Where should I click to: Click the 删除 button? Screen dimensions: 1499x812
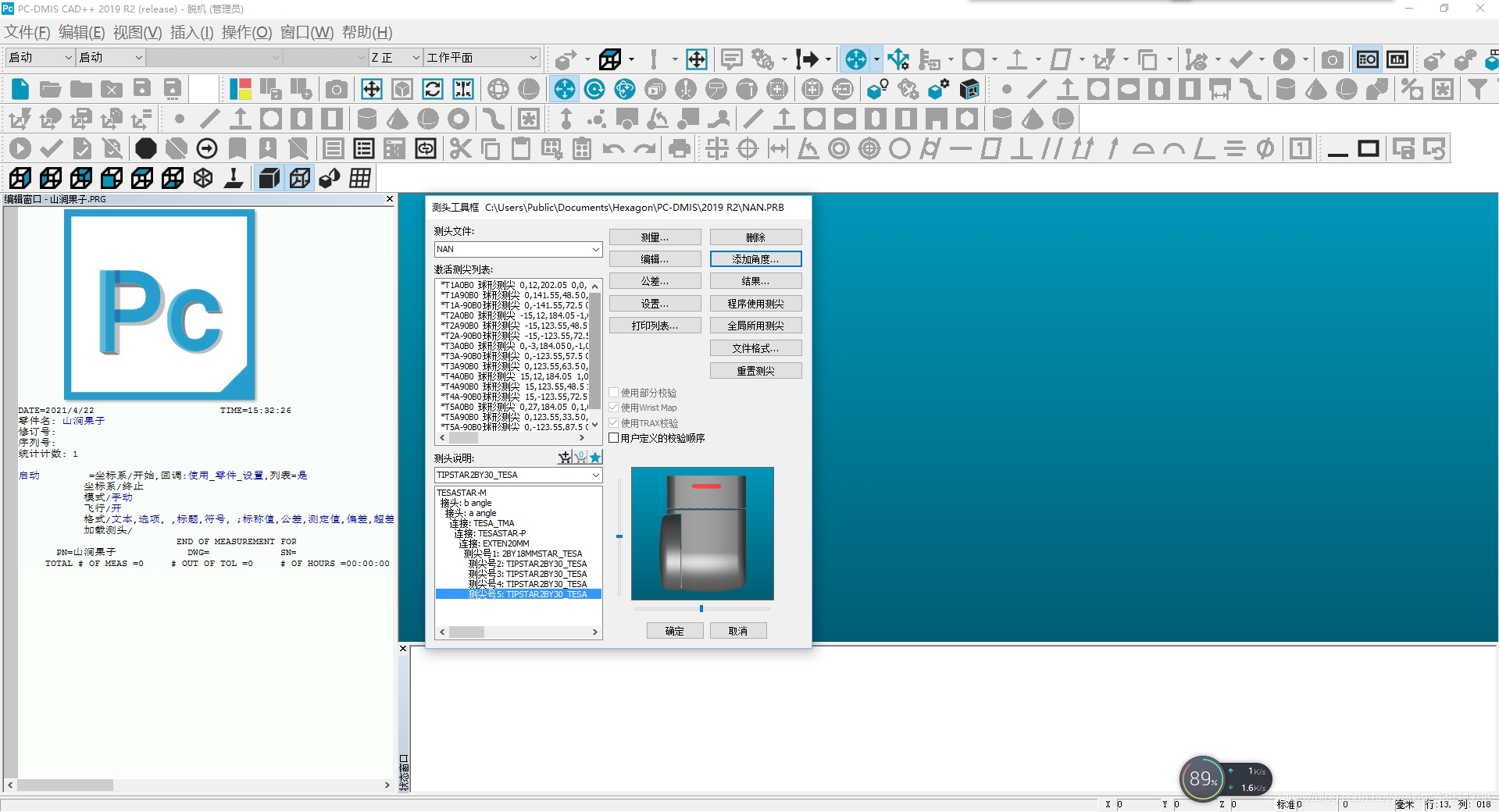point(755,237)
